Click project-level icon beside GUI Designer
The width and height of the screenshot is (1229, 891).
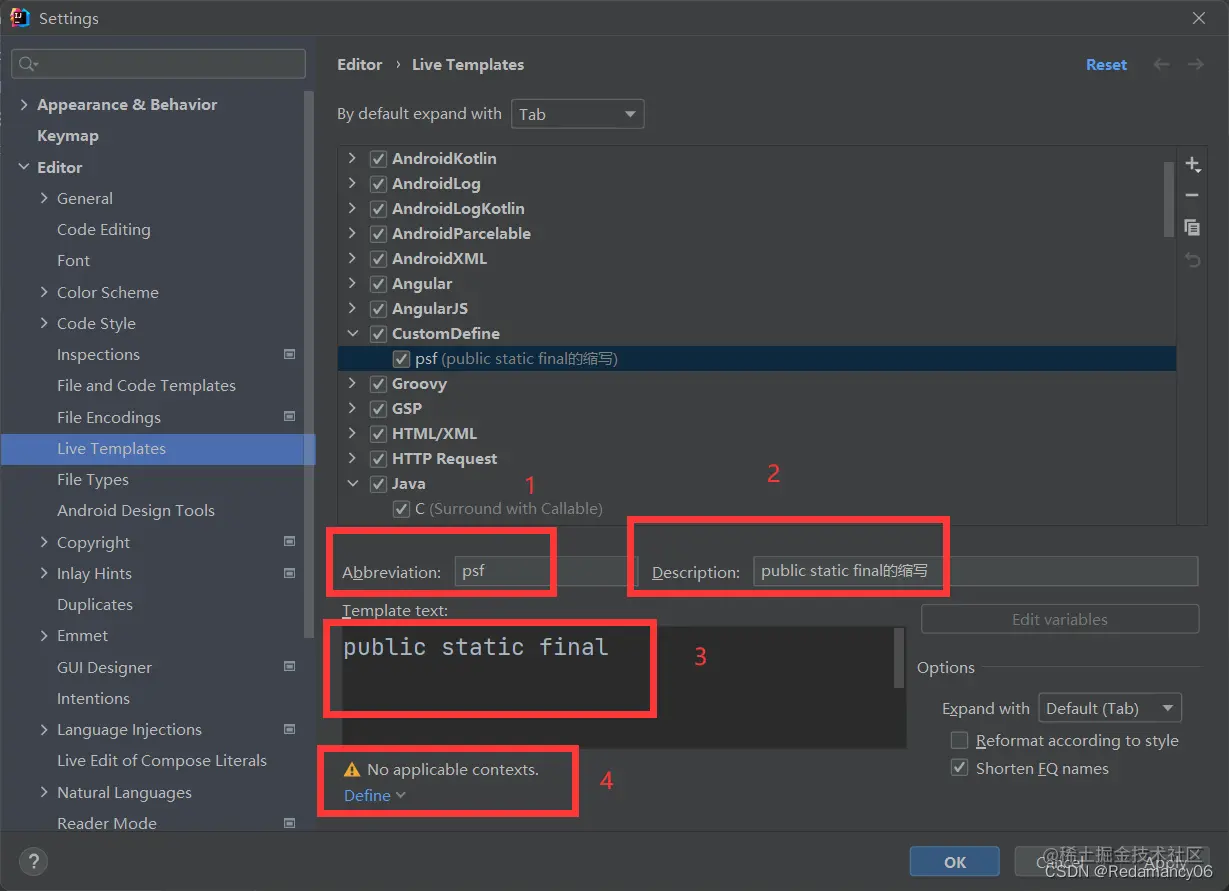[x=290, y=666]
